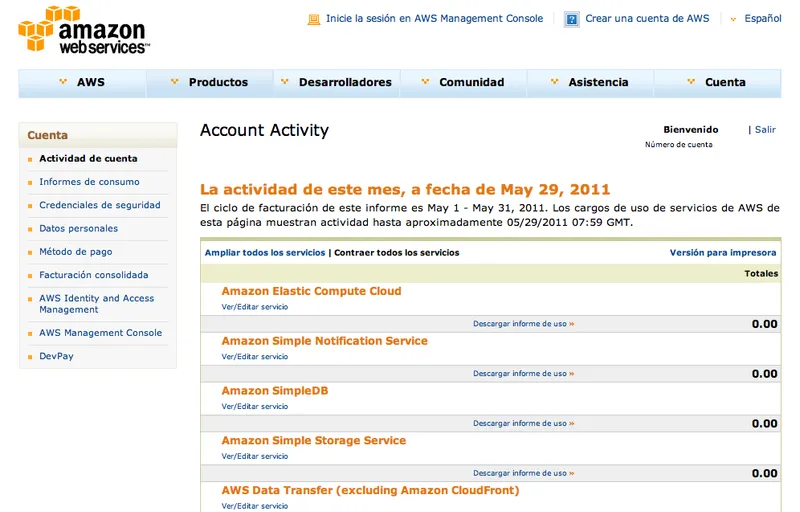Click the AWS Management Console sign-in icon
This screenshot has height=512, width=800.
314,19
